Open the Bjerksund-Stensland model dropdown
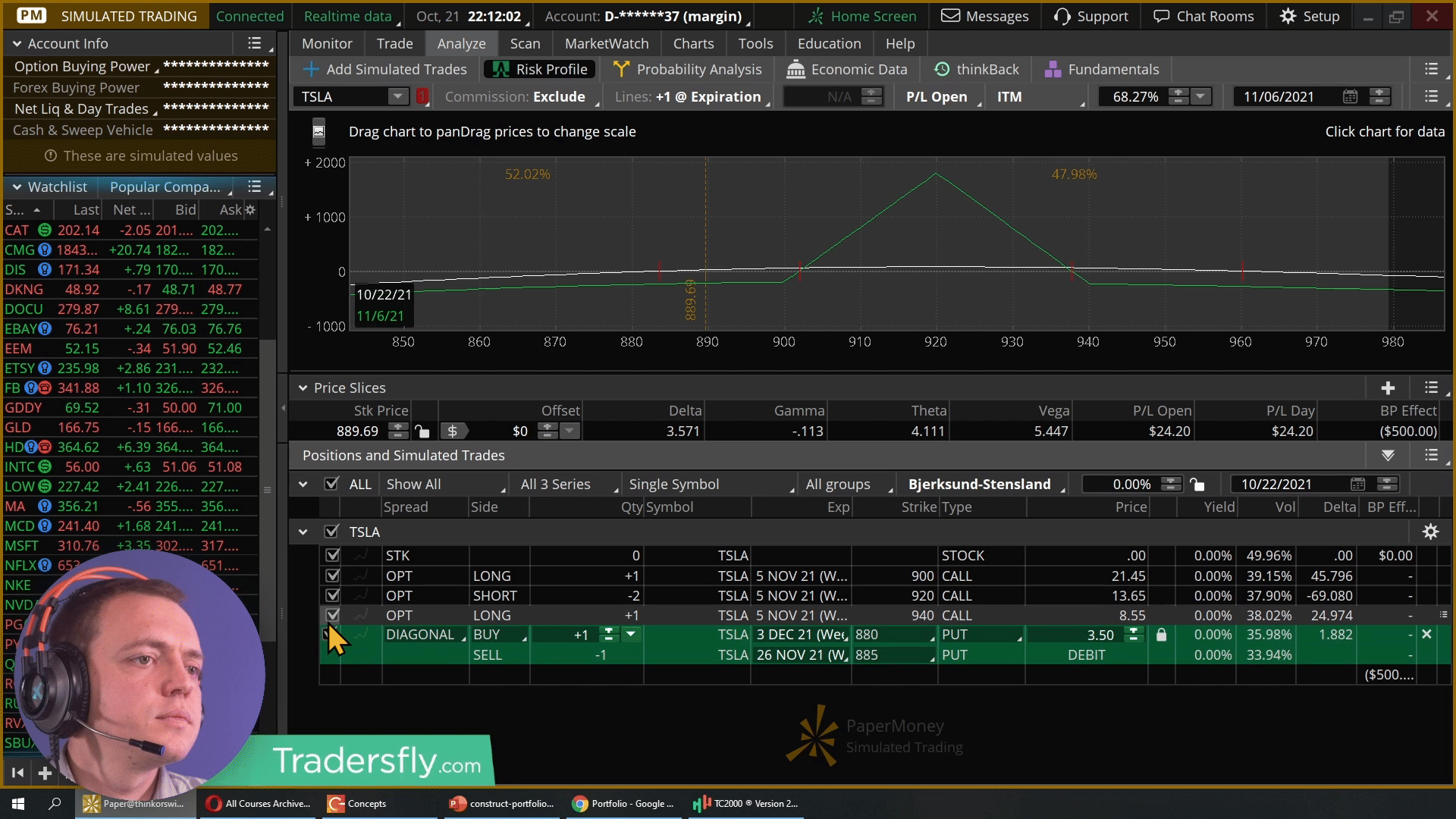Image resolution: width=1456 pixels, height=819 pixels. 984,484
